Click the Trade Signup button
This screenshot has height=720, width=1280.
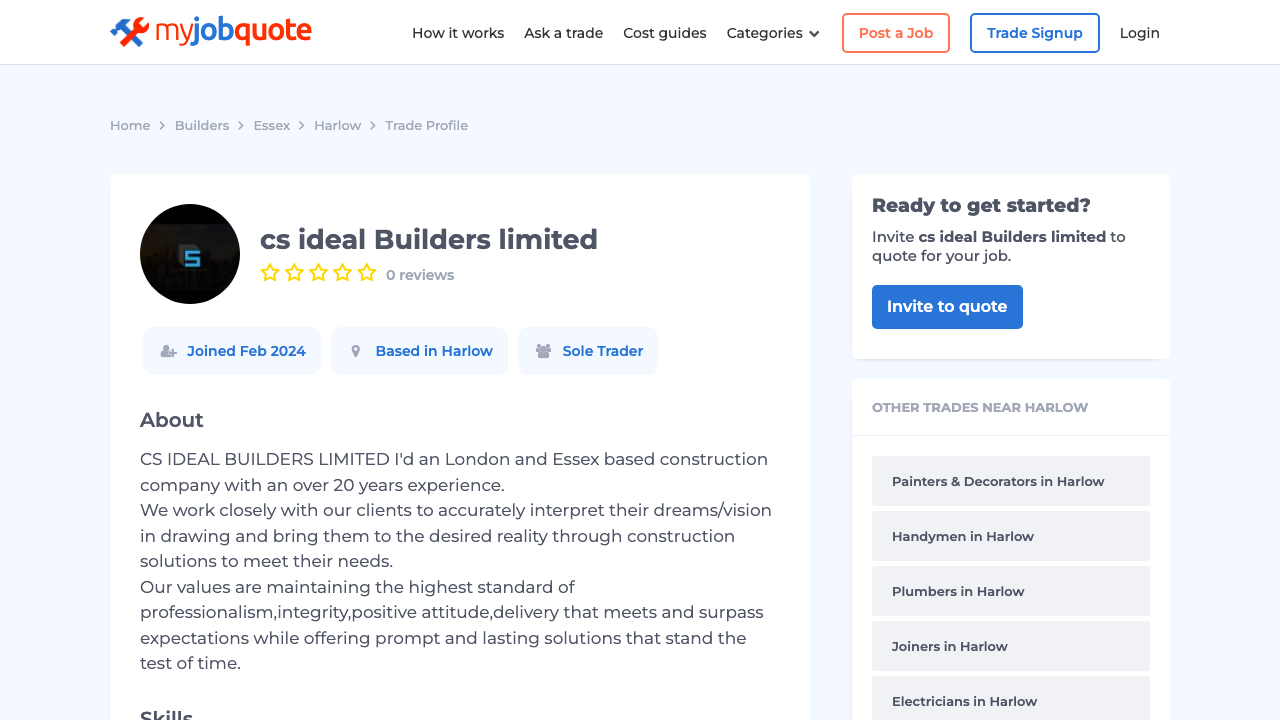click(x=1034, y=33)
